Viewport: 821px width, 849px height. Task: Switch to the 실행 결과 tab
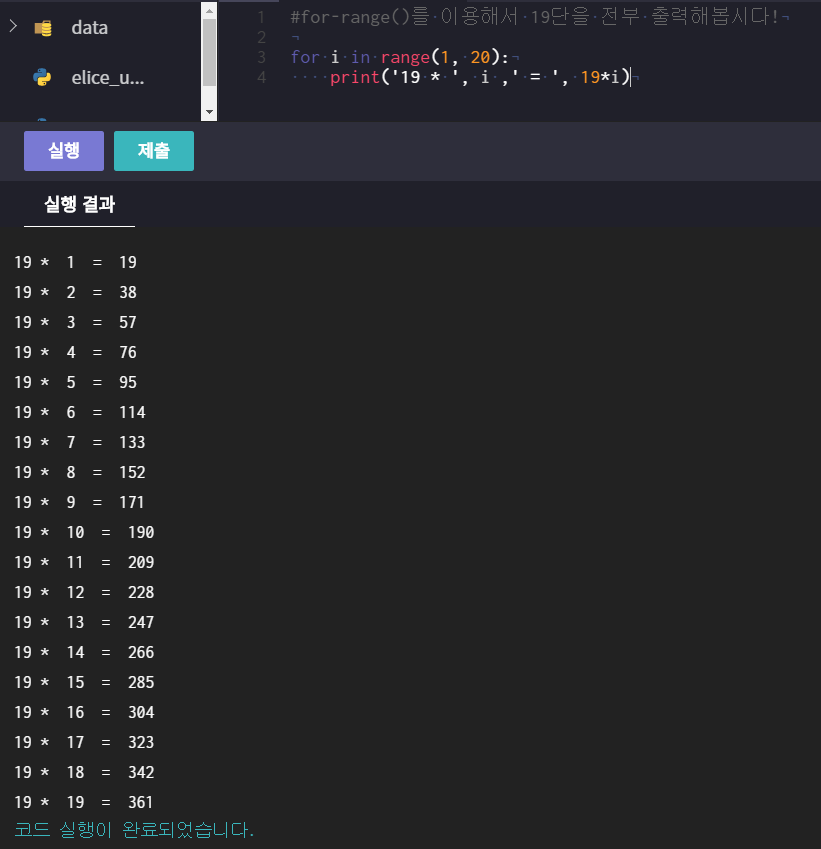point(80,205)
